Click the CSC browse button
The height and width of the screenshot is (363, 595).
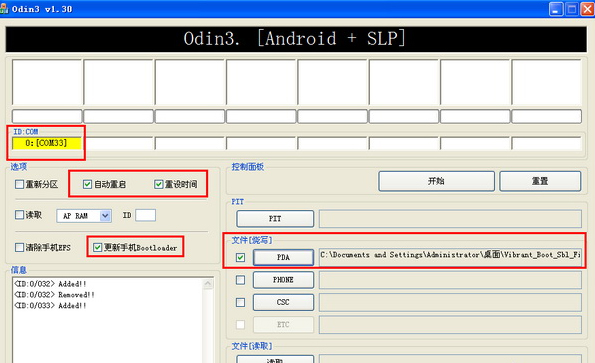[x=283, y=302]
